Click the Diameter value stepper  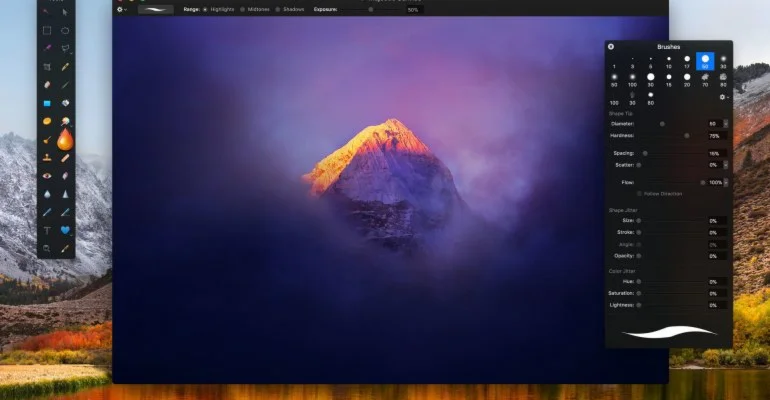point(726,124)
